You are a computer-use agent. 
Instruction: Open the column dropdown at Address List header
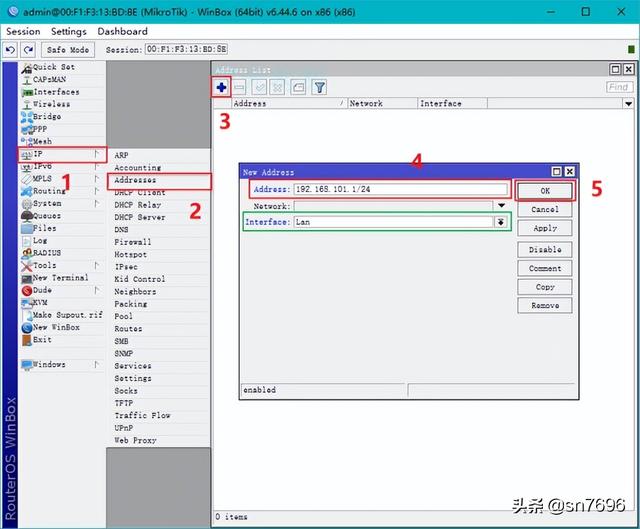(x=628, y=104)
